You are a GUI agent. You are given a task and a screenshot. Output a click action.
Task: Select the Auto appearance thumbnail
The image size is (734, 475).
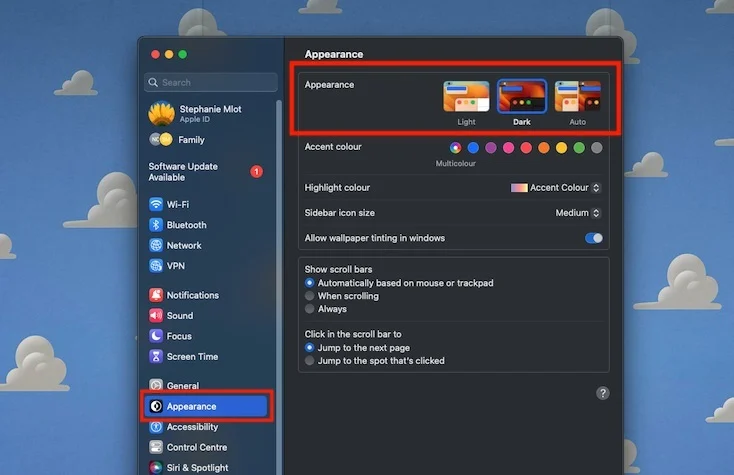tap(578, 96)
